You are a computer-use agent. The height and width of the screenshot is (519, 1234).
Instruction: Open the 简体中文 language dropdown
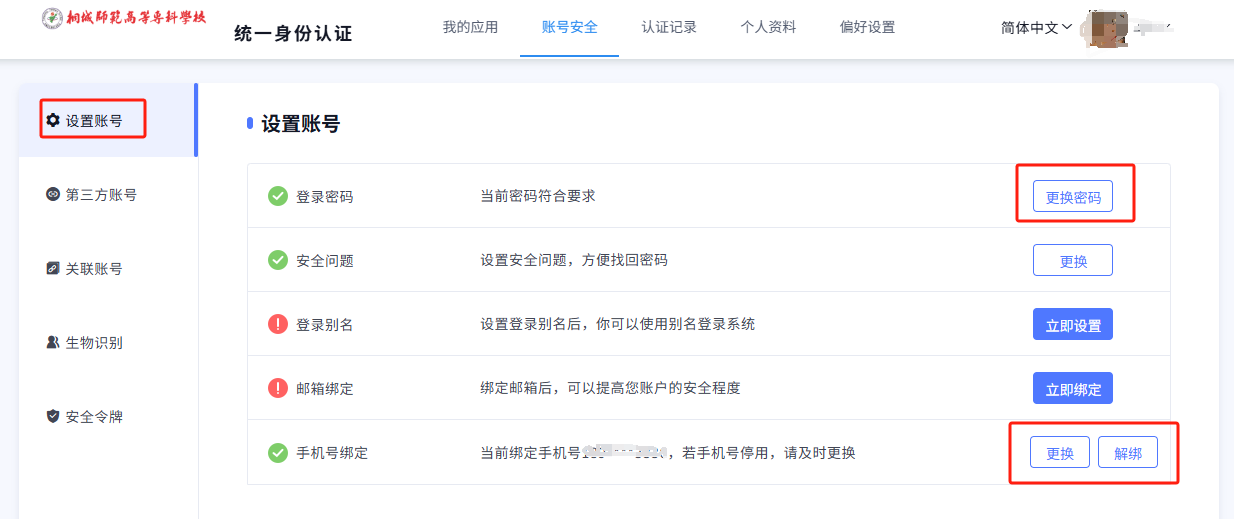point(1036,28)
